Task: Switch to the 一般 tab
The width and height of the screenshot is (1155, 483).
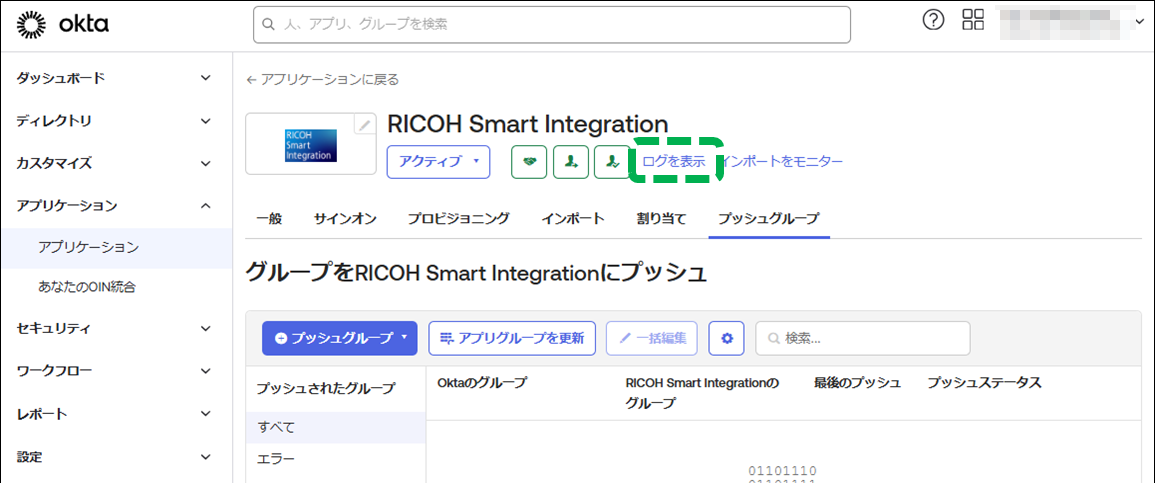Action: (x=270, y=218)
